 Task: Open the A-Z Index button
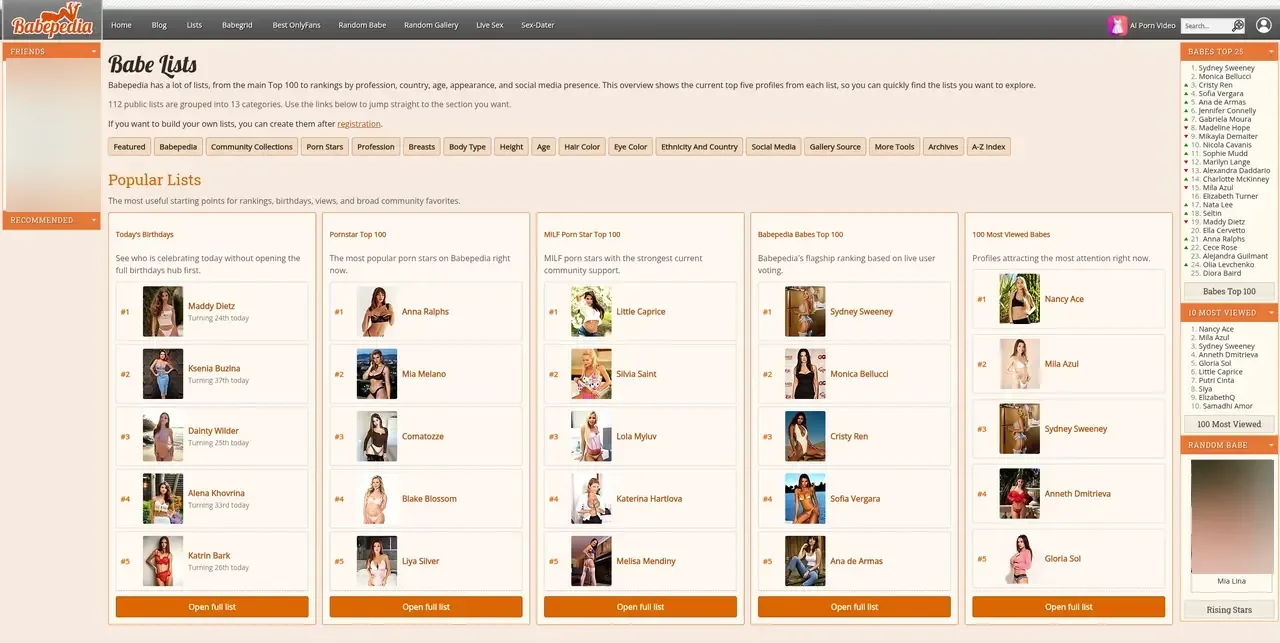point(989,147)
